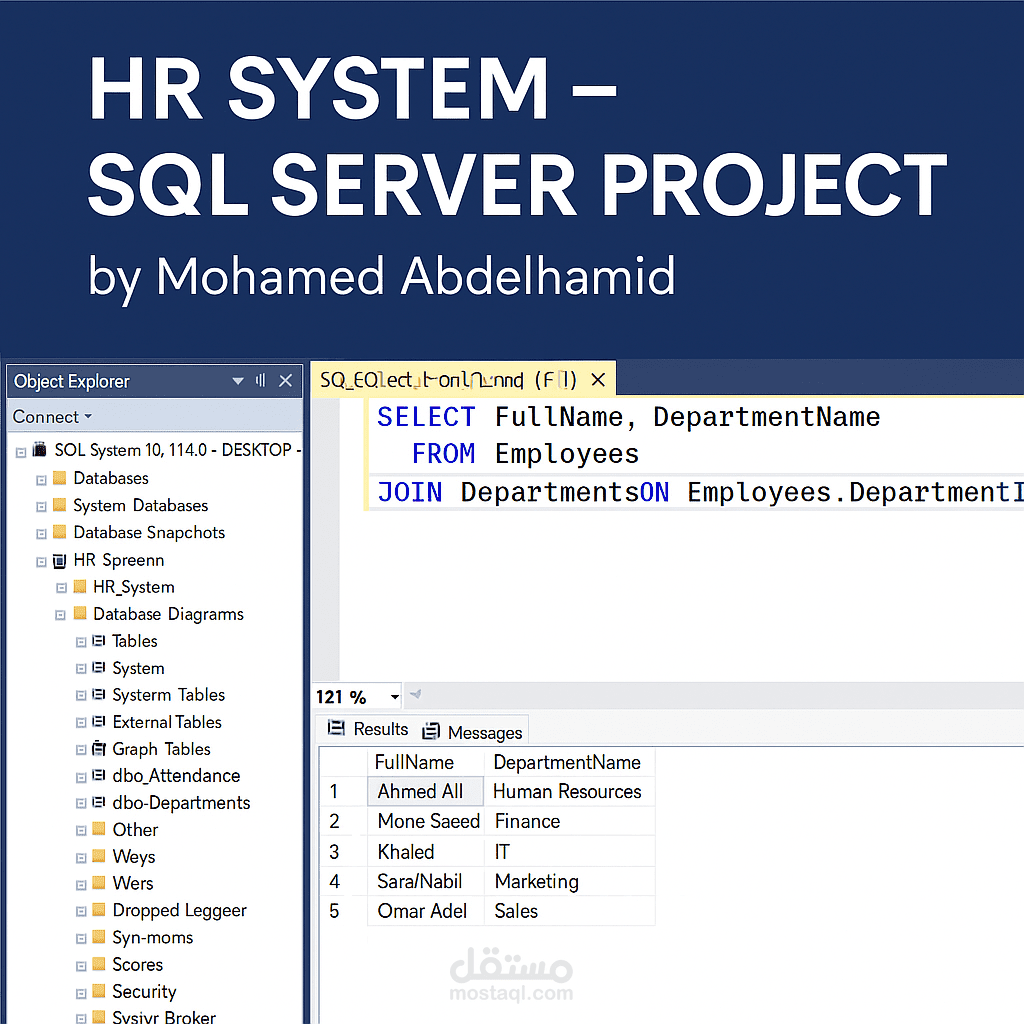Click the External Tables icon

[99, 722]
